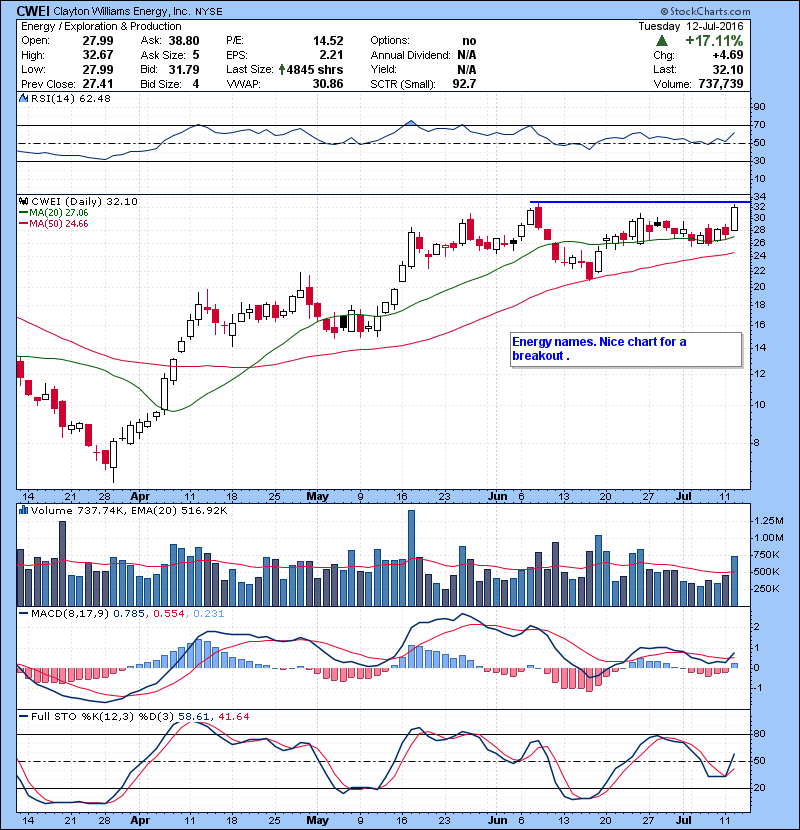Image resolution: width=800 pixels, height=830 pixels.
Task: Click the small green arrow before 4845 shrs
Action: [x=282, y=69]
